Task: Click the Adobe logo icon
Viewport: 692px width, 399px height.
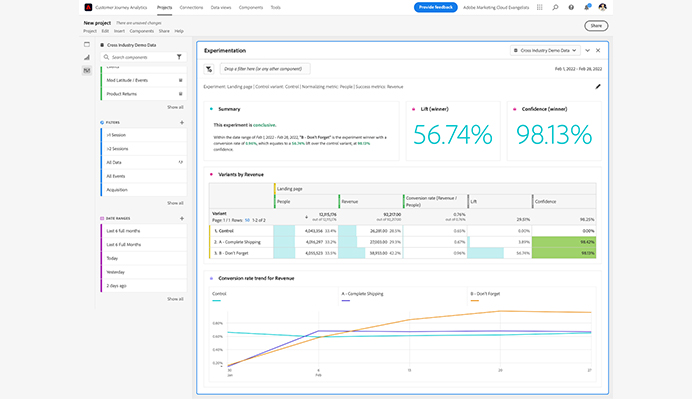Action: (88, 7)
